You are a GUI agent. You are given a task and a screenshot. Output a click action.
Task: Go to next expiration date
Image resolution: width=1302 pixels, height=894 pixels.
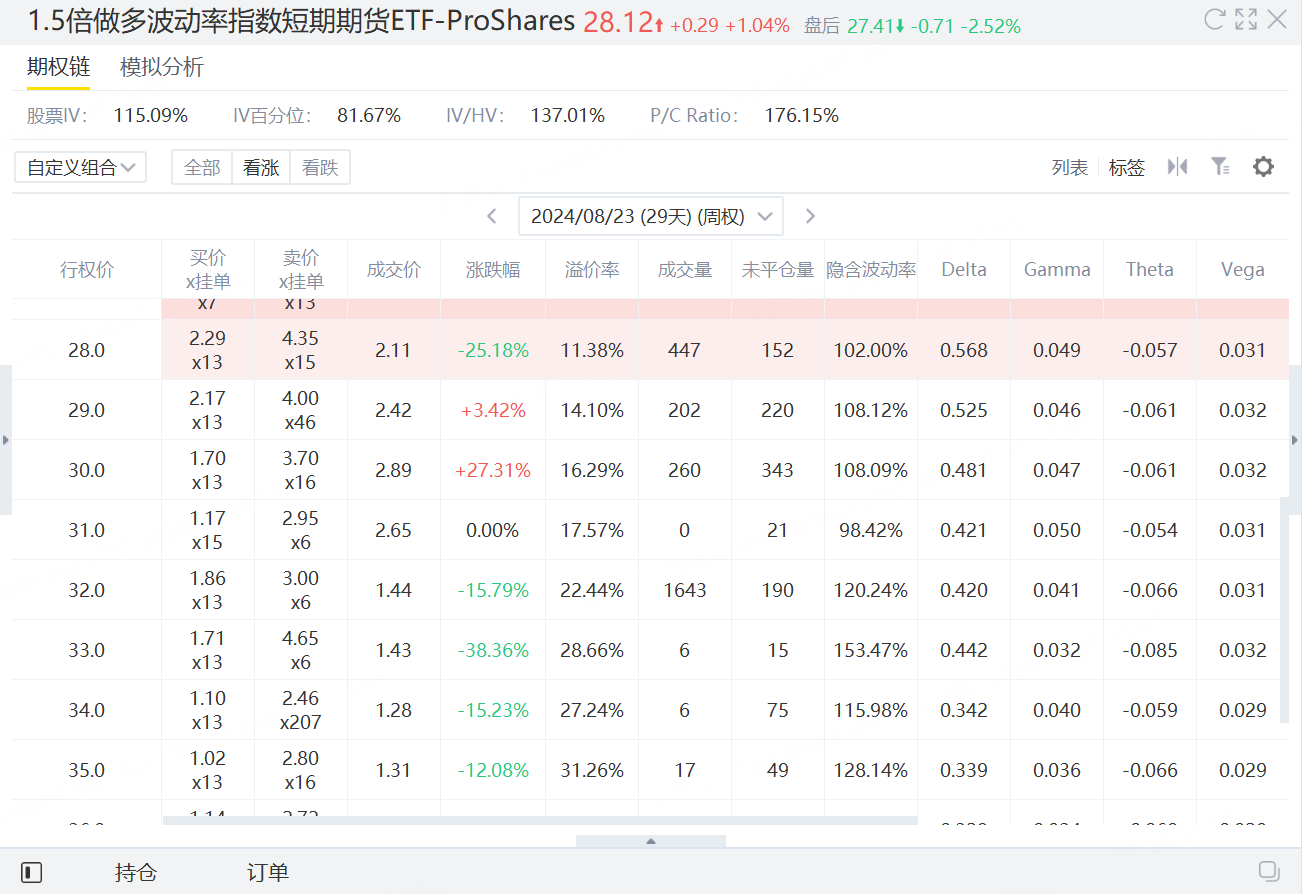pos(810,216)
